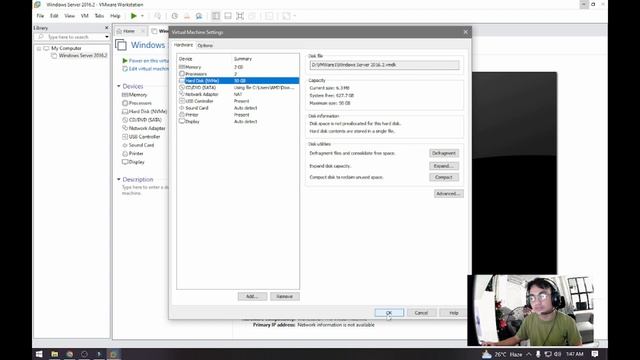The width and height of the screenshot is (640, 360).
Task: Click Help in the settings dialog
Action: coord(453,313)
